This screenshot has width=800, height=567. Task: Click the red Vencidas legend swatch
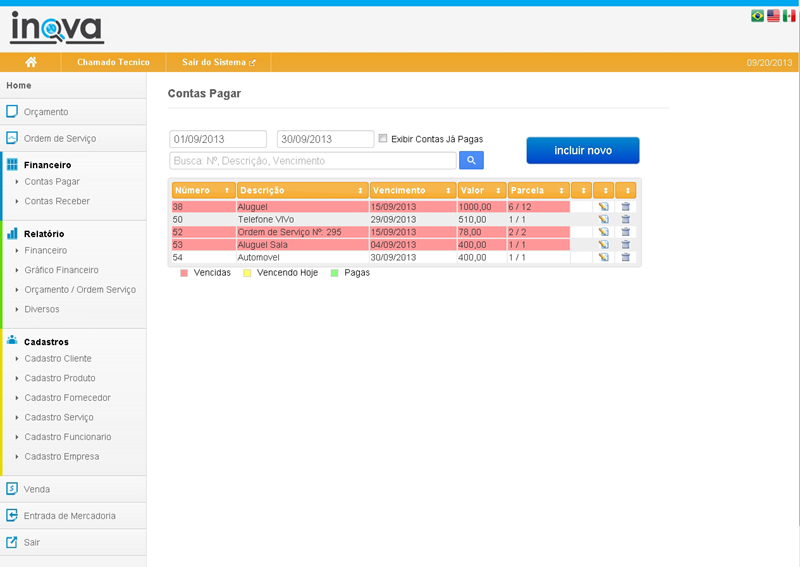pos(185,272)
